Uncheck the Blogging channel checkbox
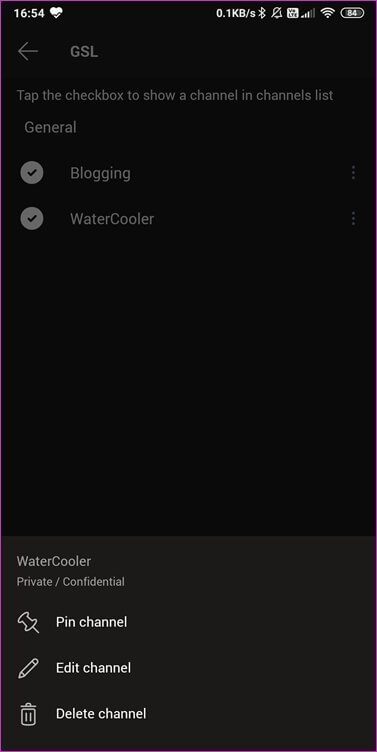 [32, 173]
